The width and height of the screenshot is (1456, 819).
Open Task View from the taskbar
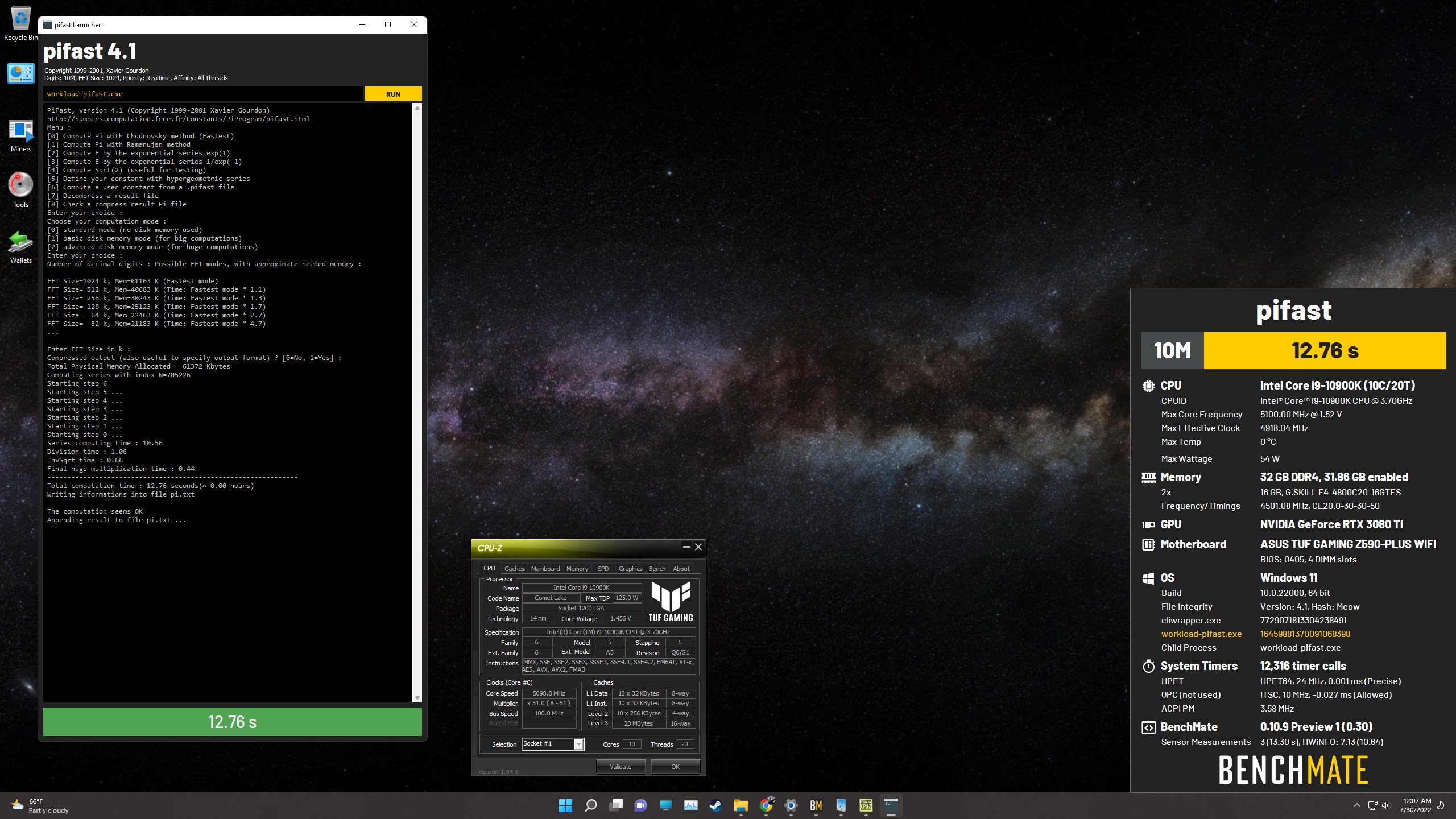click(615, 805)
